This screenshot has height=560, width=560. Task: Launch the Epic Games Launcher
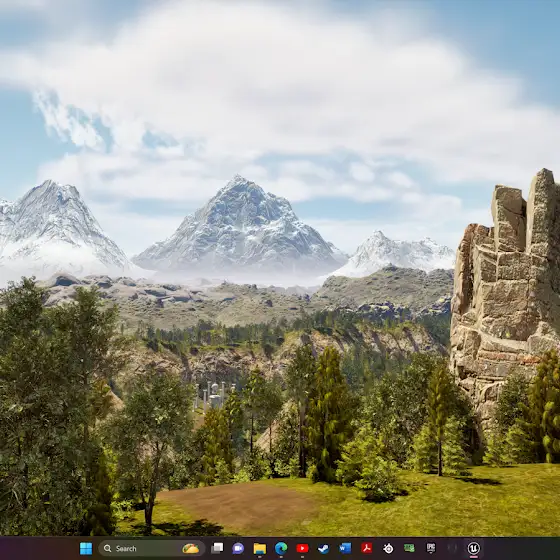coord(431,548)
